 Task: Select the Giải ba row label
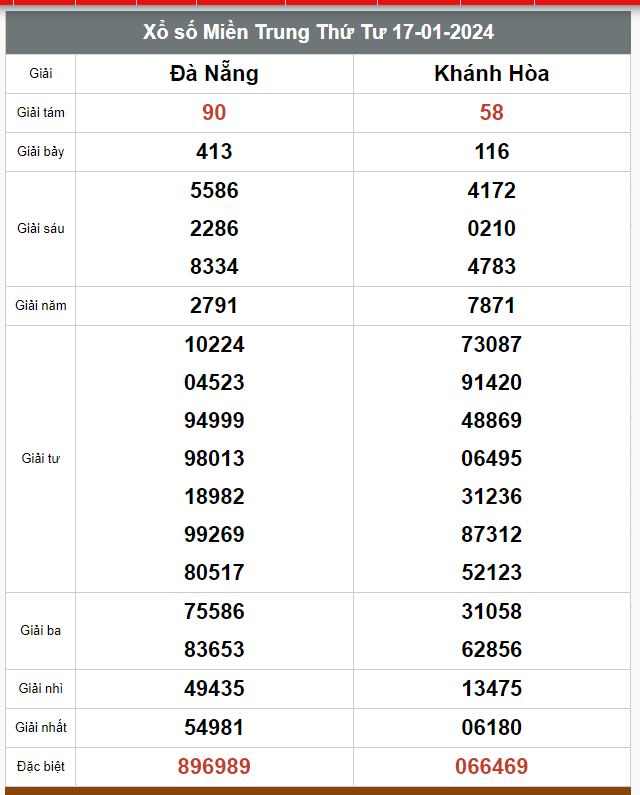pyautogui.click(x=41, y=631)
